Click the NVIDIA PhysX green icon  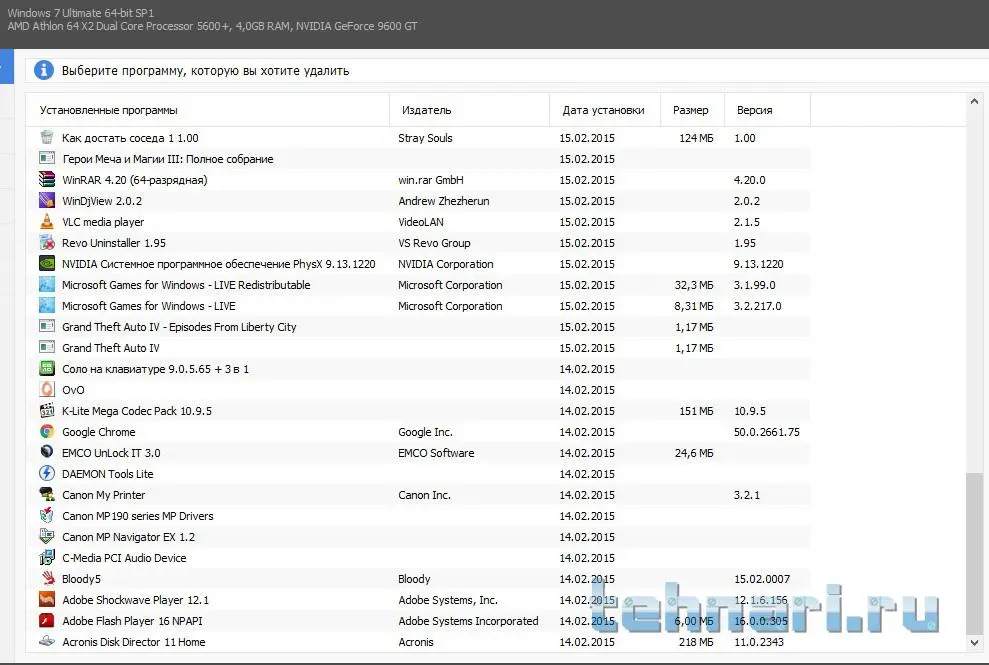tap(47, 263)
